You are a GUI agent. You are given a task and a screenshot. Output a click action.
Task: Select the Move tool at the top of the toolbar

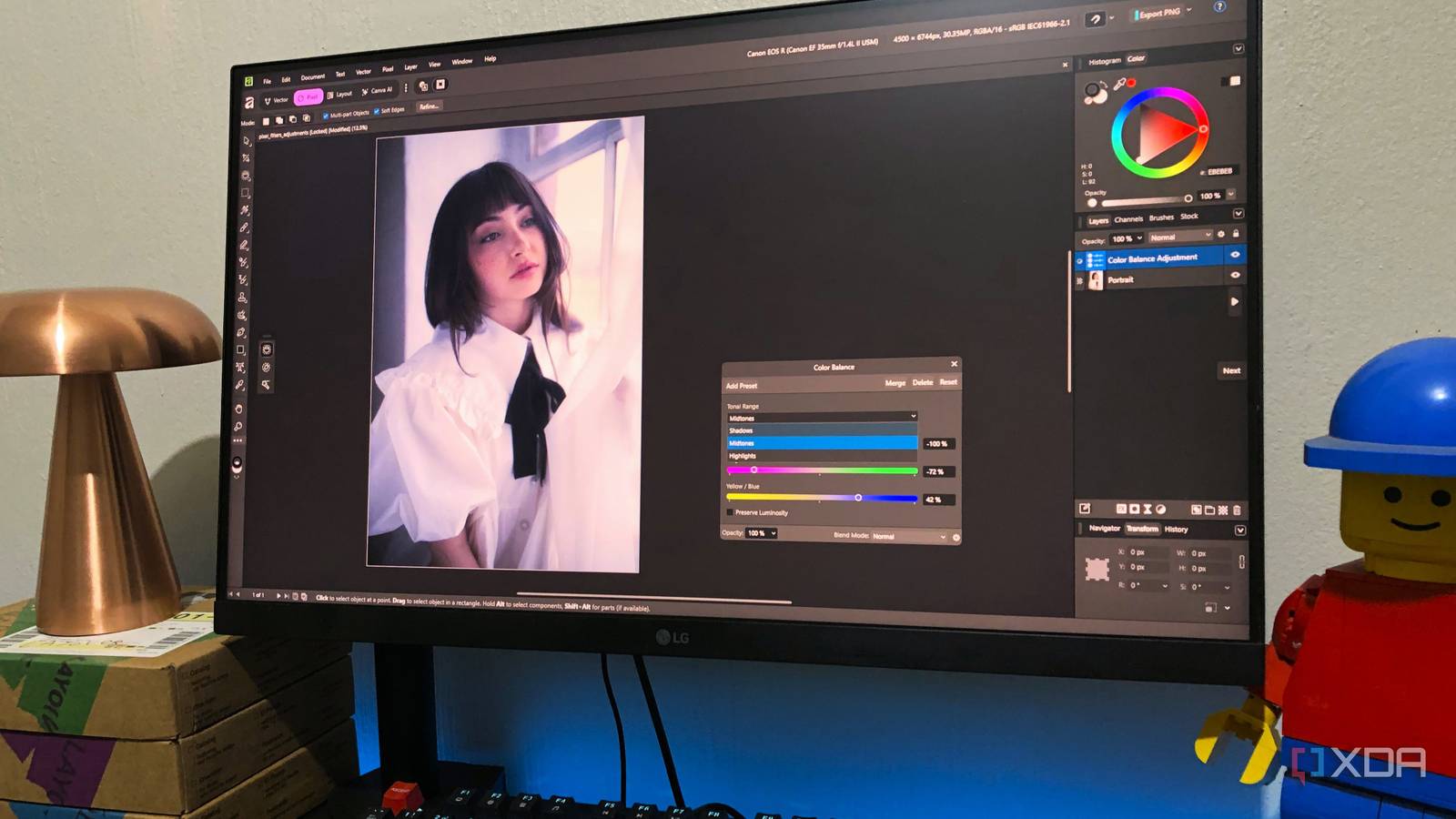pos(246,141)
